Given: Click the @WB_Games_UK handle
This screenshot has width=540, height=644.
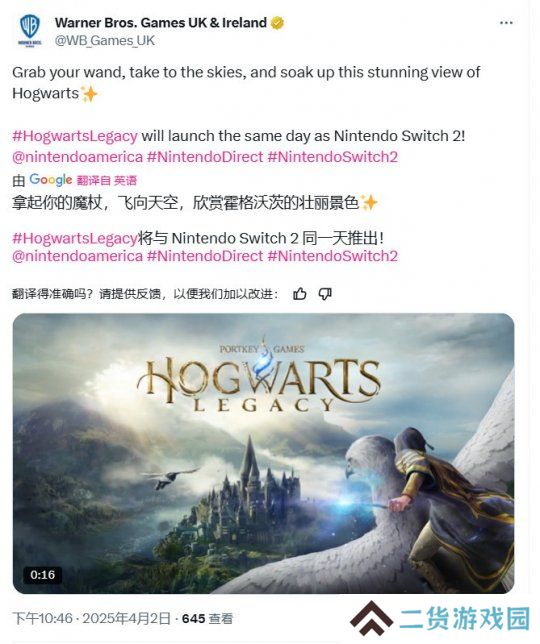Looking at the screenshot, I should pos(105,41).
